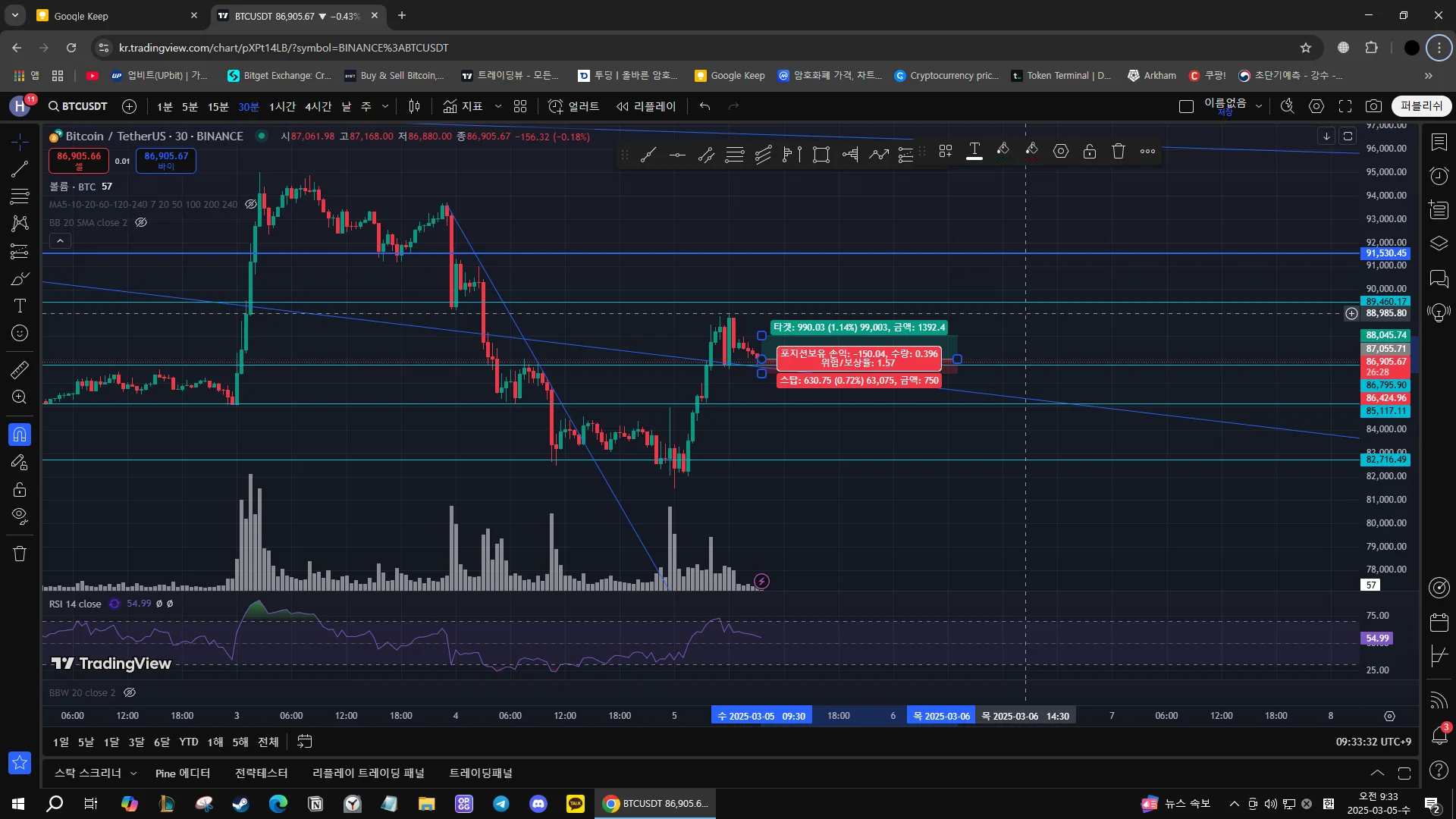1456x819 pixels.
Task: Open the fullscreen mode icon
Action: coord(1345,106)
